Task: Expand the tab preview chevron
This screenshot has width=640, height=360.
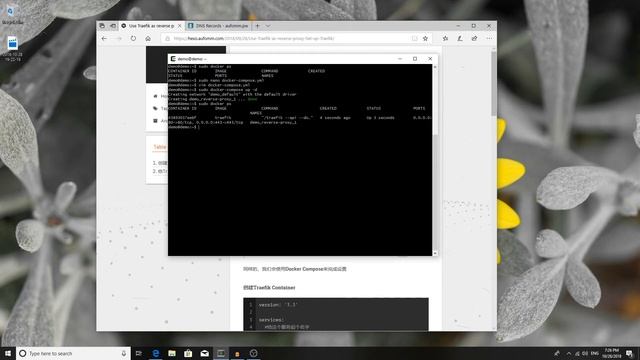Action: point(268,26)
